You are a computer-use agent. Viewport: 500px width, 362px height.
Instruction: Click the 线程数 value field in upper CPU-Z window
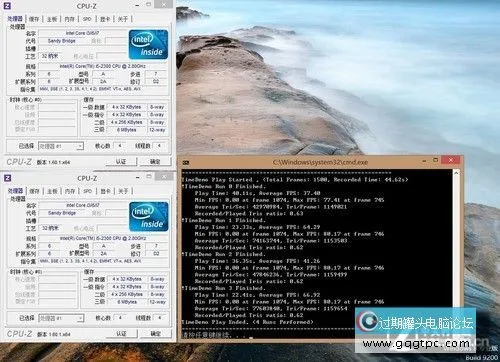point(159,146)
